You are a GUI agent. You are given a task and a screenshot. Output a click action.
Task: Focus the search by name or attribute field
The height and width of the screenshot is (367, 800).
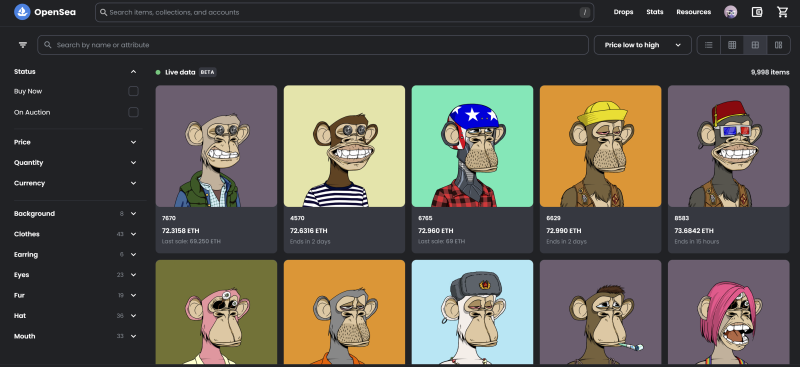click(x=313, y=45)
